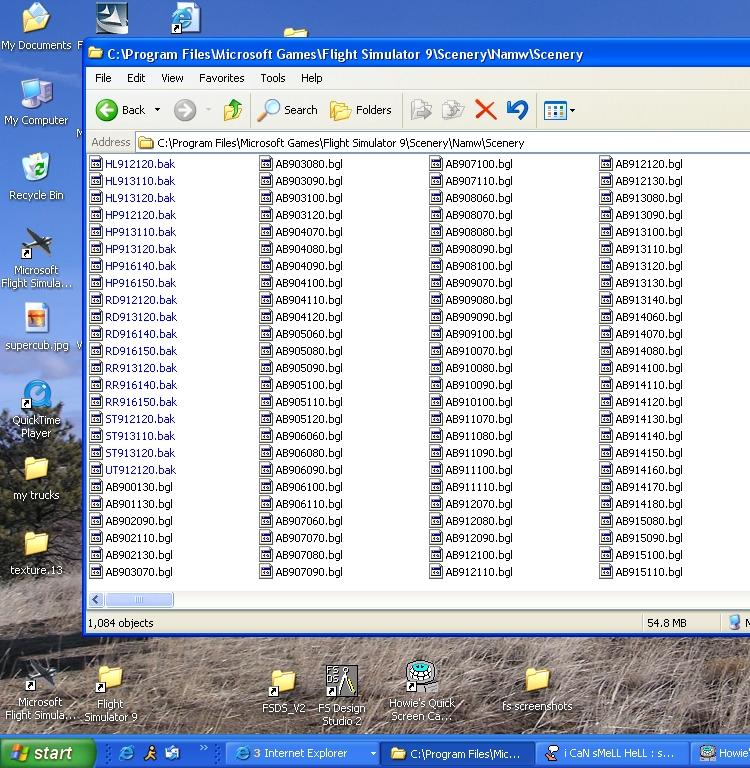Switch to i CaN sMeLL HeLL taskbar button

tap(611, 753)
